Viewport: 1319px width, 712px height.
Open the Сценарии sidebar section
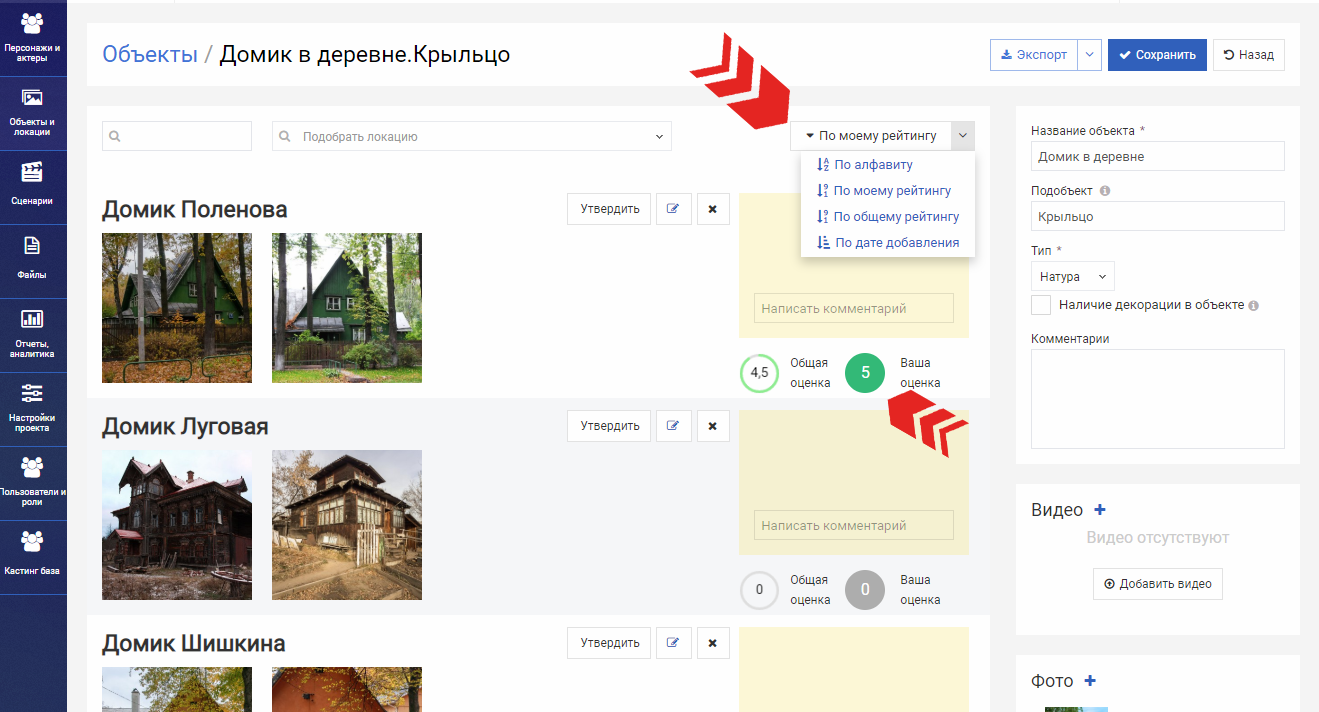tap(33, 188)
